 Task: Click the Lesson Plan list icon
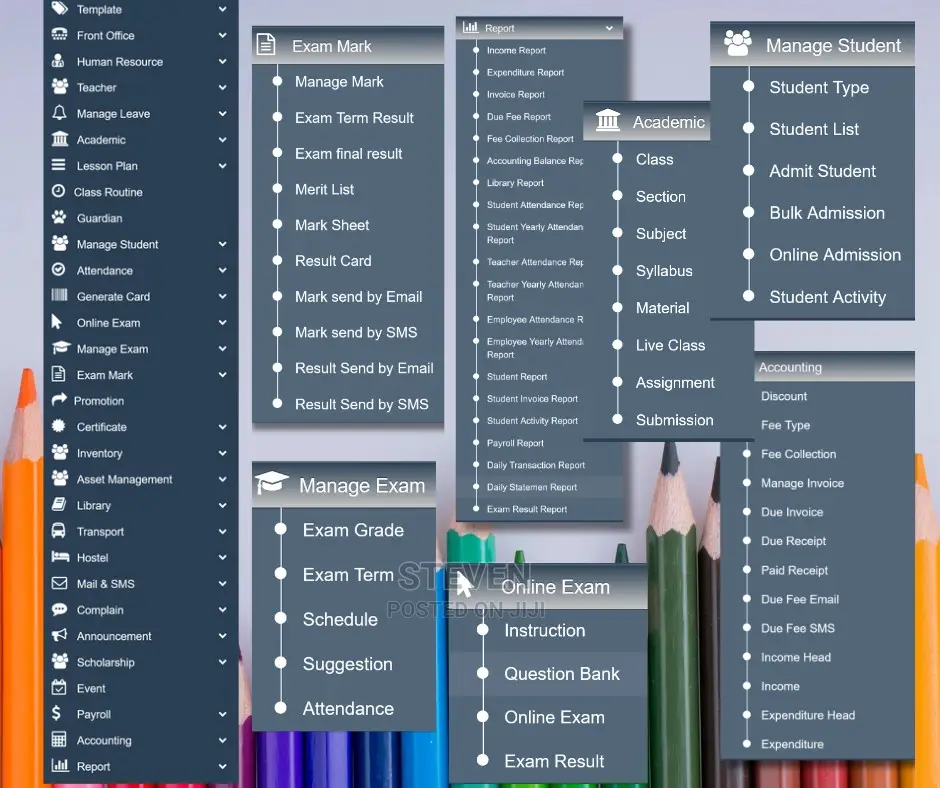point(59,164)
